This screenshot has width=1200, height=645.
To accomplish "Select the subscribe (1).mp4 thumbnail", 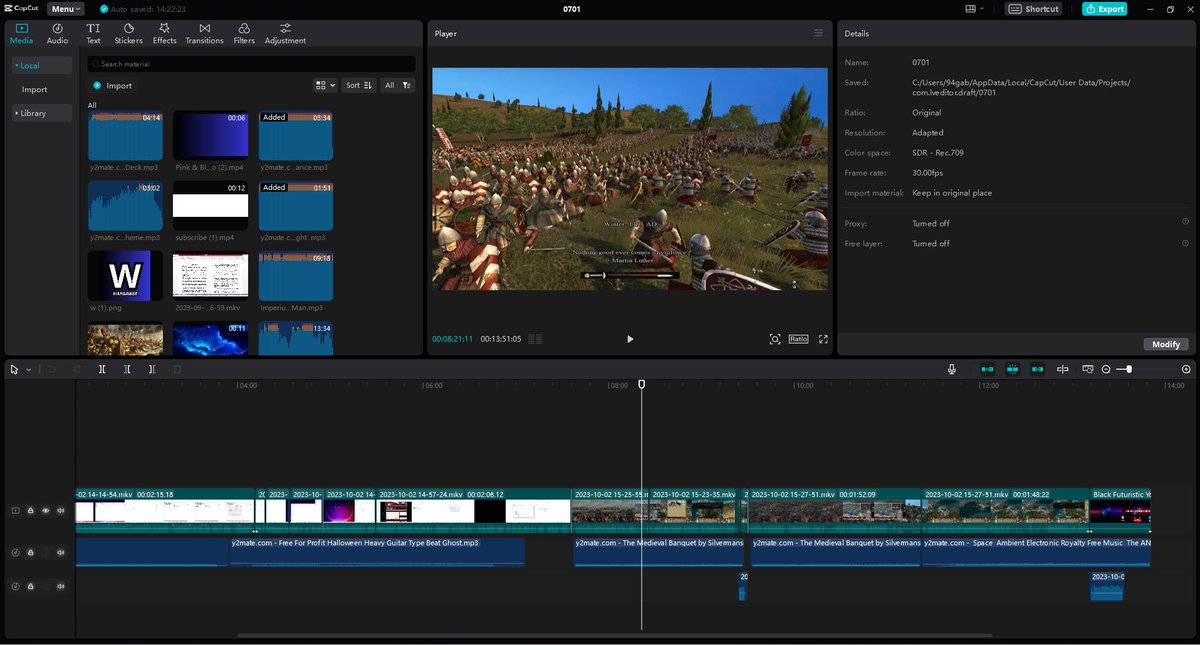I will coord(210,206).
